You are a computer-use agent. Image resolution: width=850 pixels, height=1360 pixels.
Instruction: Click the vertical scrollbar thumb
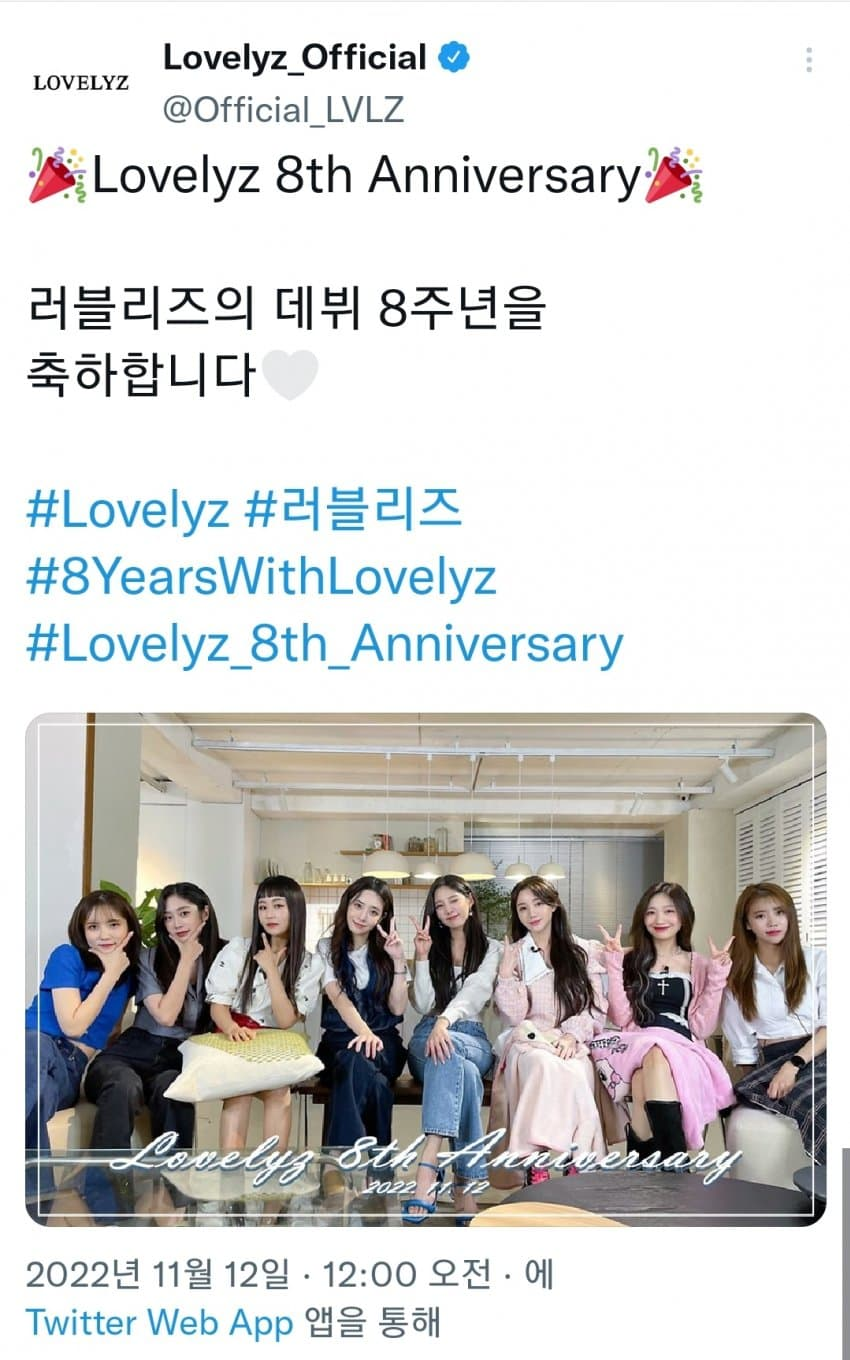pyautogui.click(x=846, y=1254)
